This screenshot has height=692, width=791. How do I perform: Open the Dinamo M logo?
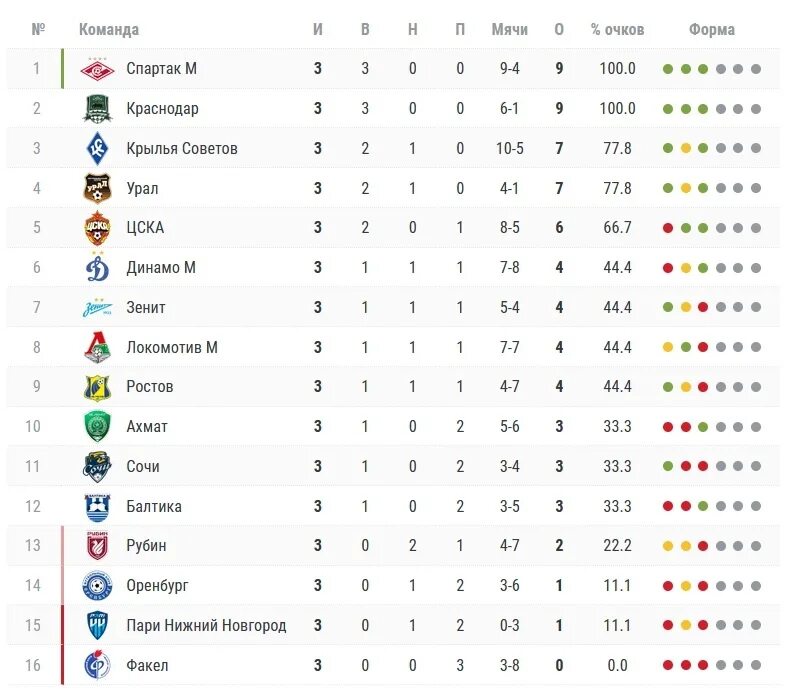[97, 267]
